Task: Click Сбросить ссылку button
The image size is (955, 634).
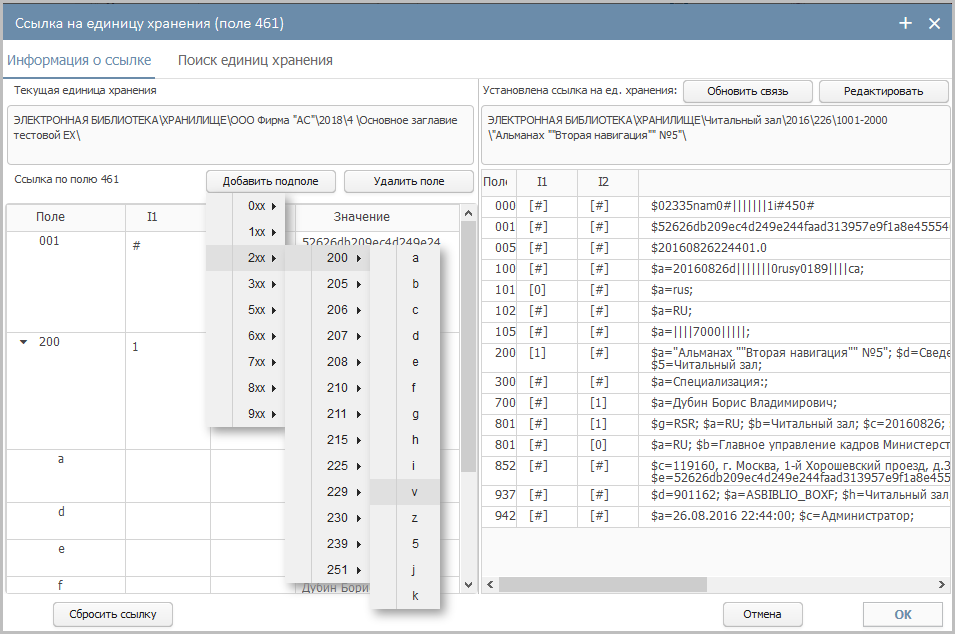Action: (113, 614)
